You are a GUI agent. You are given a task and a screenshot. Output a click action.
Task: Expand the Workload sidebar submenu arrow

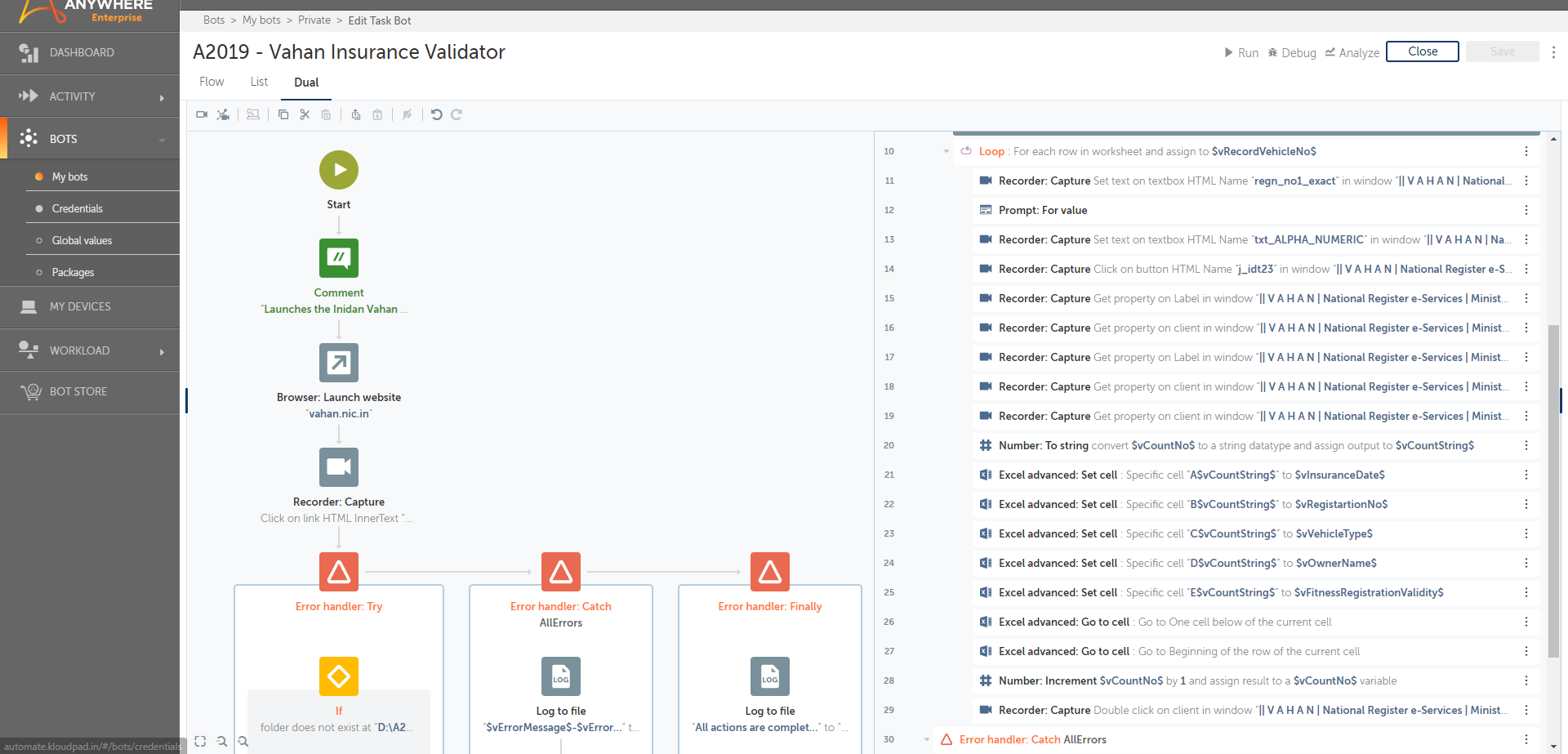162,351
